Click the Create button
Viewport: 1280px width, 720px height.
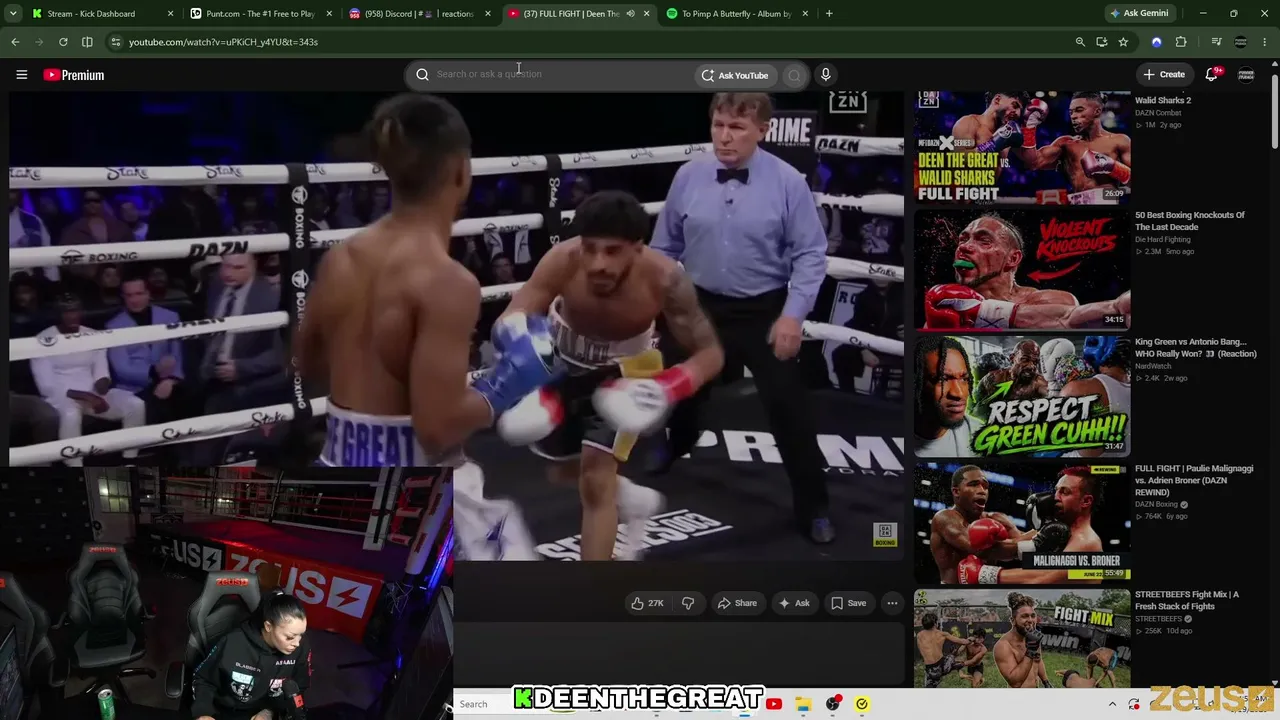[x=1165, y=75]
